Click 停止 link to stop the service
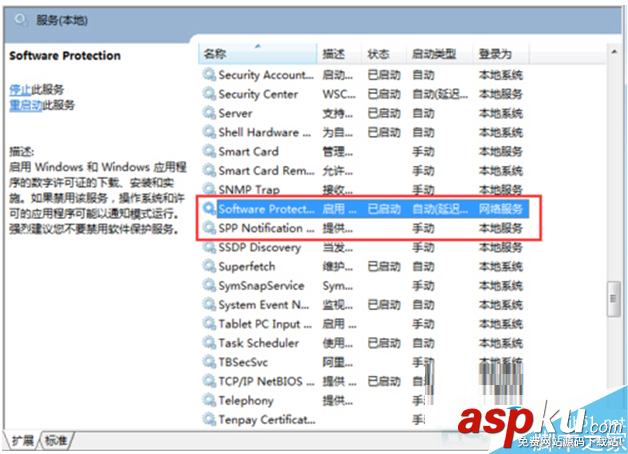The width and height of the screenshot is (628, 454). [20, 89]
